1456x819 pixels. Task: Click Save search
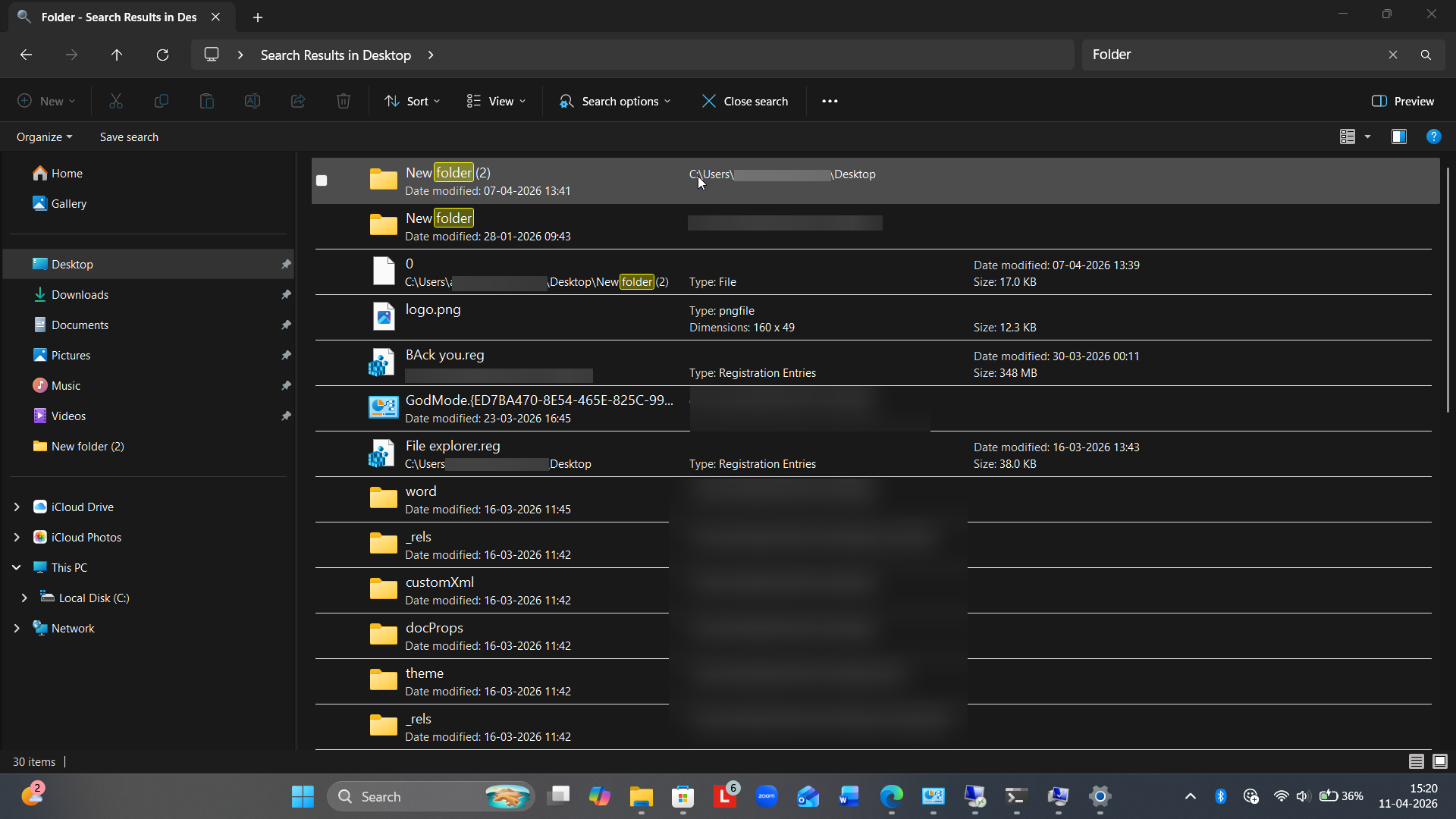tap(129, 136)
